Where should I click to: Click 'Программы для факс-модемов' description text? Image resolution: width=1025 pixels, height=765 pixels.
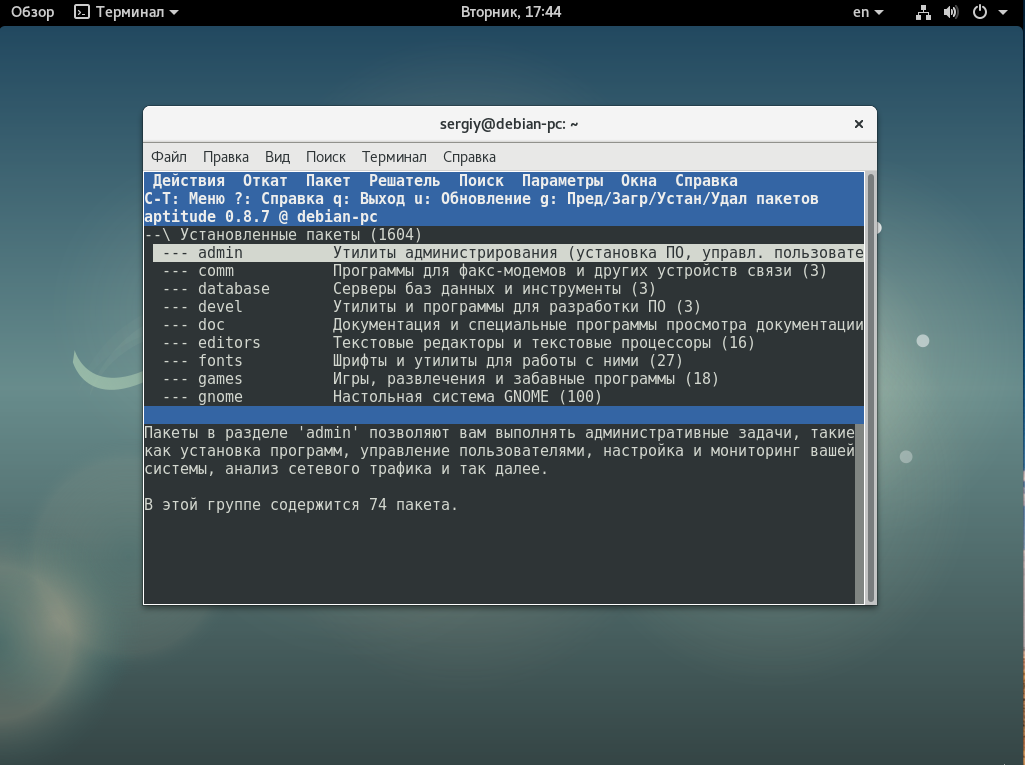click(x=449, y=271)
